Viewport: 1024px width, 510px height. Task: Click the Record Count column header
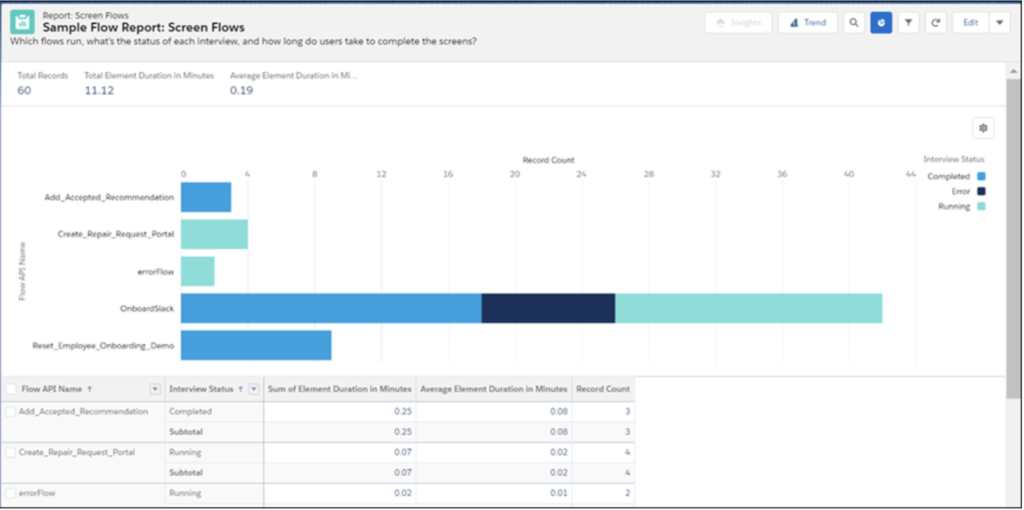click(x=603, y=389)
